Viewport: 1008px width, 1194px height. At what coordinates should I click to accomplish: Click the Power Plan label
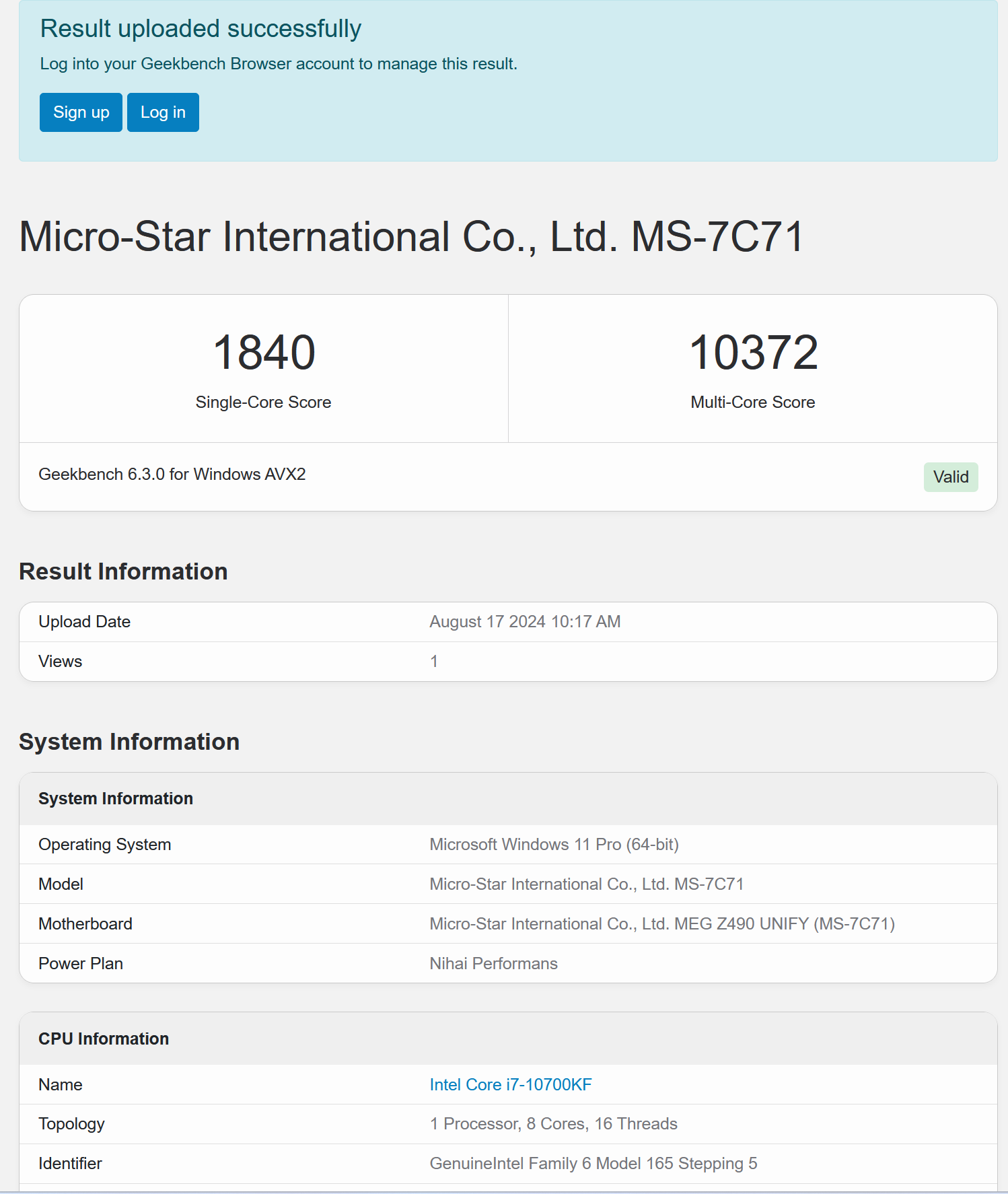(81, 963)
